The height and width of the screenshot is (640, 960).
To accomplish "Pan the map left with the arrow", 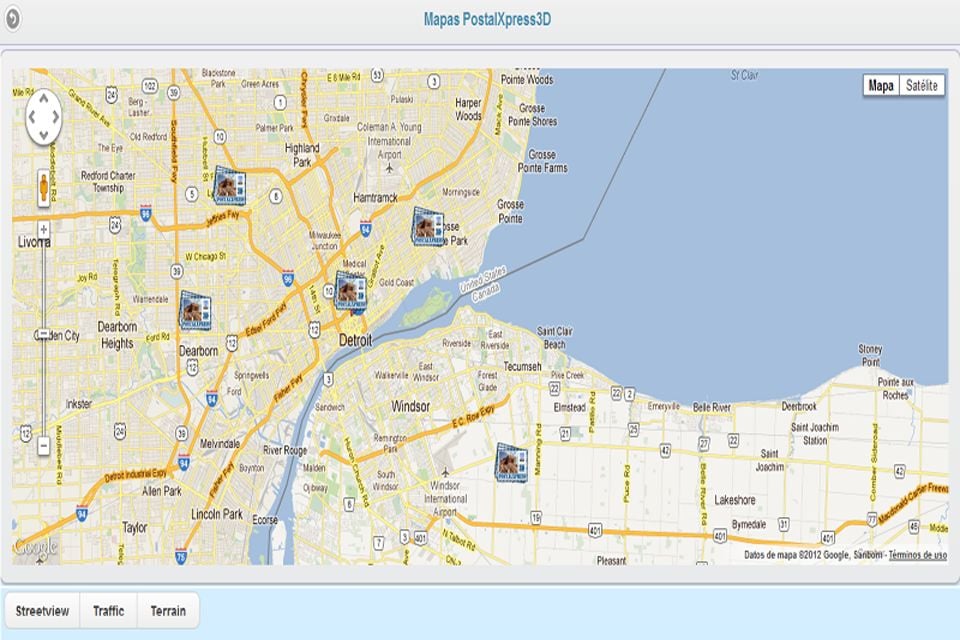I will coord(32,116).
